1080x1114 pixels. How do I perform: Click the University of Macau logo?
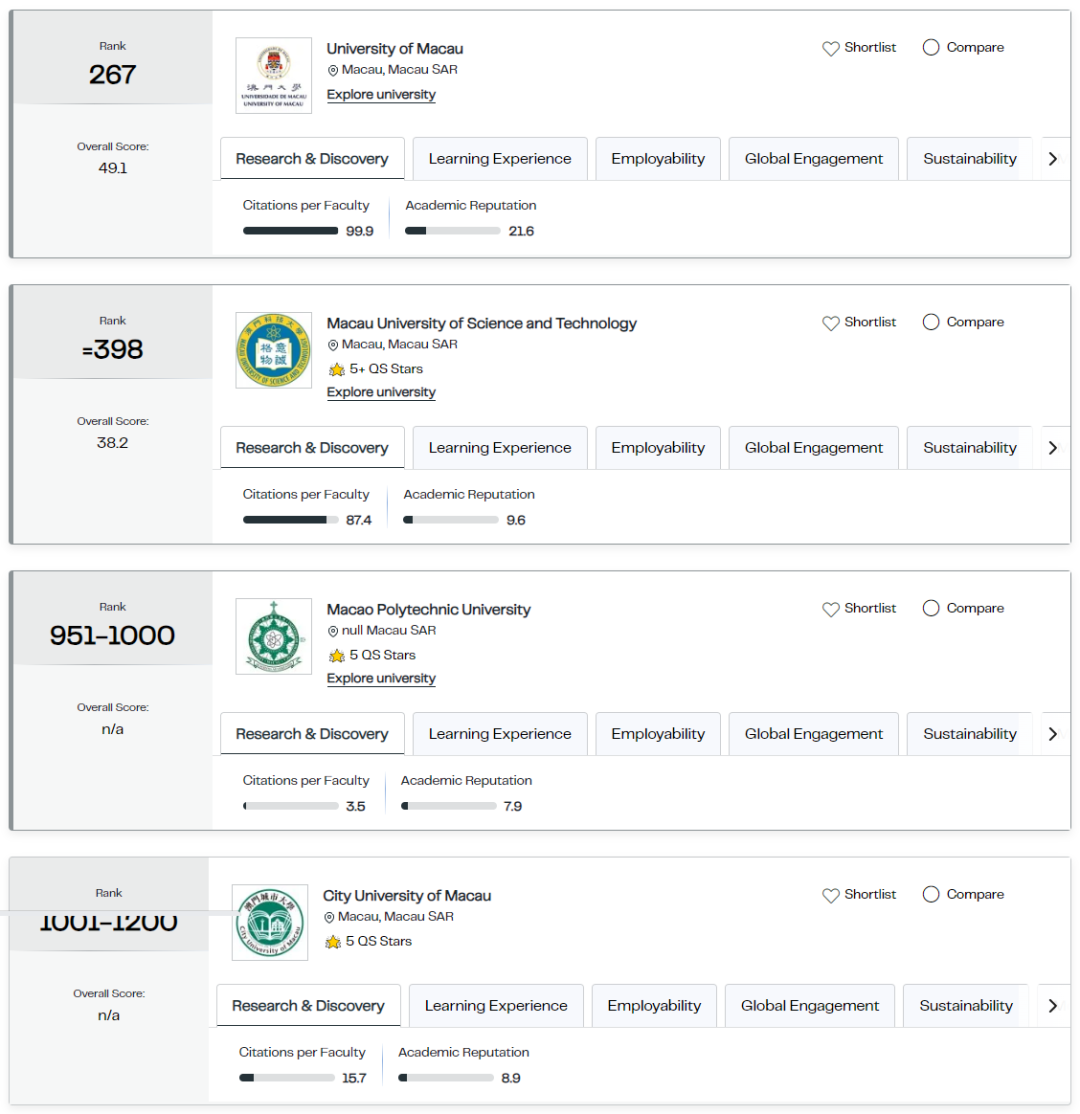[274, 75]
